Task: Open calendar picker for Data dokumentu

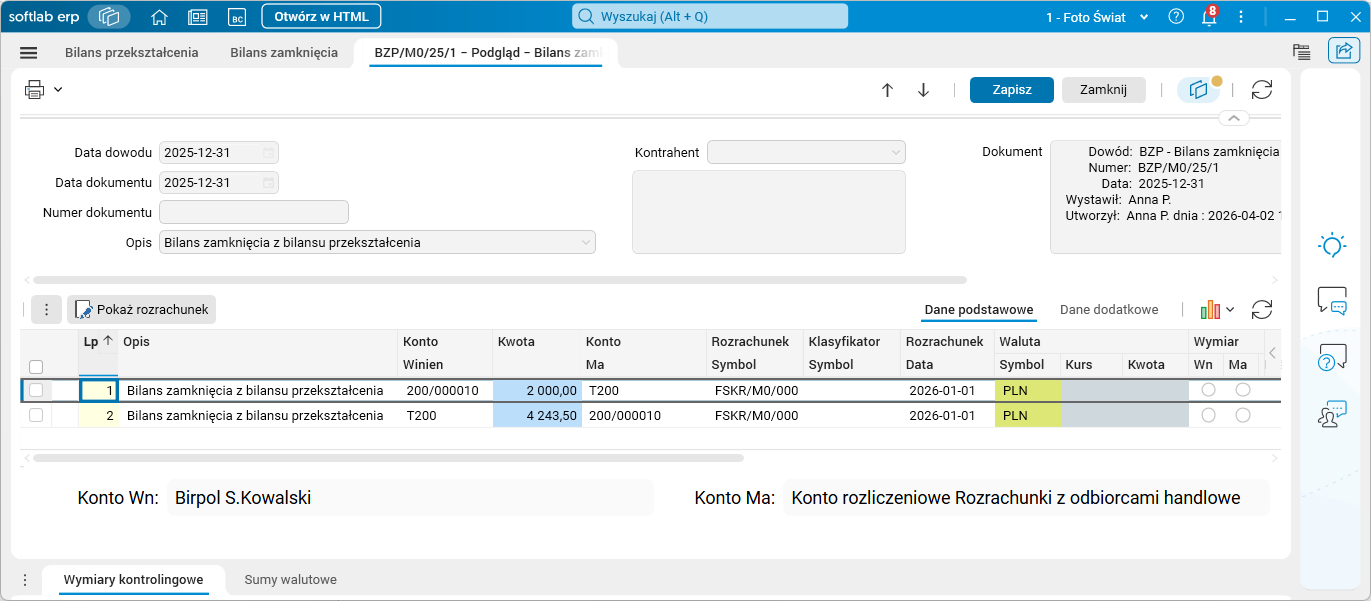Action: tap(268, 183)
